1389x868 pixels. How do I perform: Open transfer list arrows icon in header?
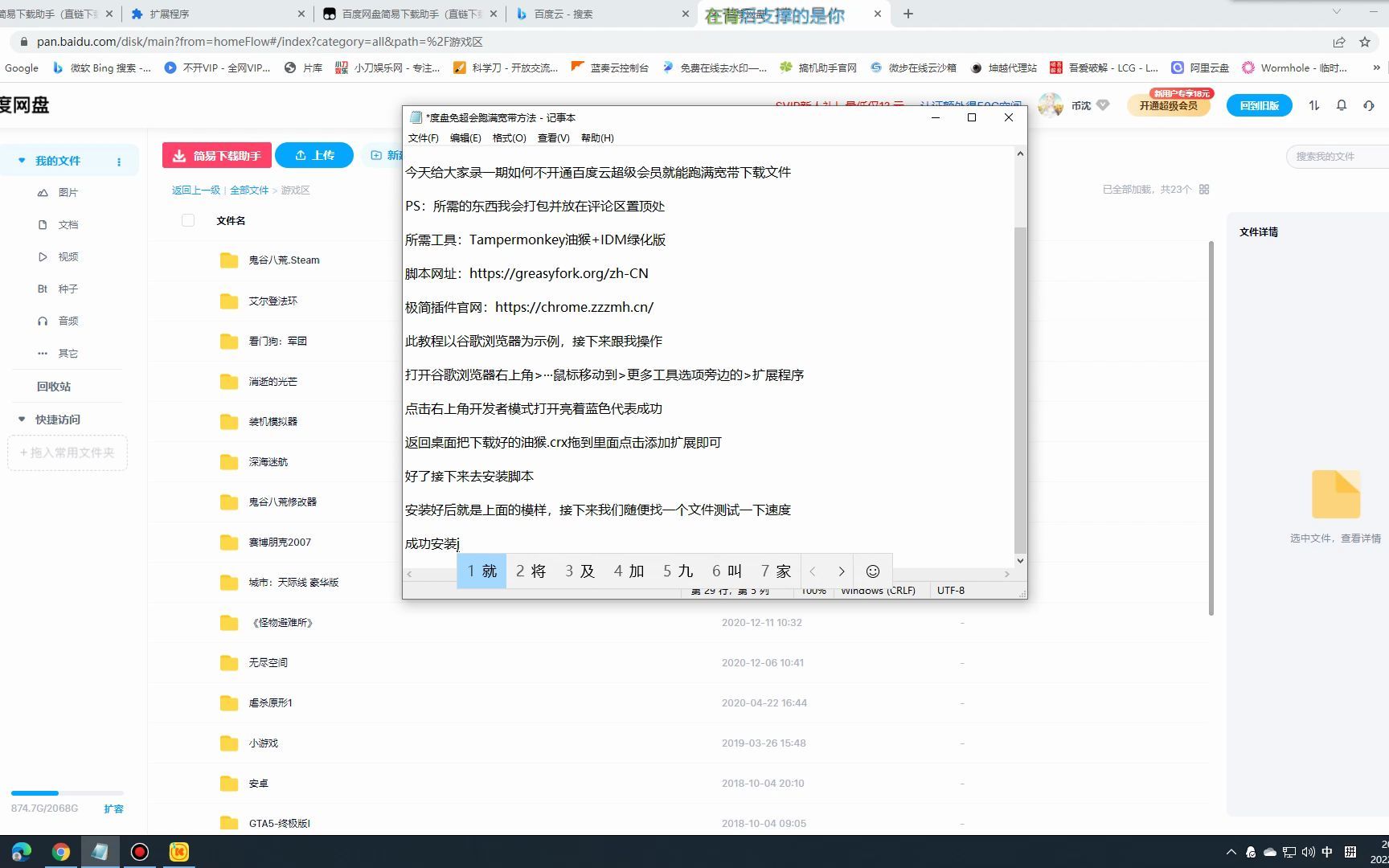point(1314,105)
